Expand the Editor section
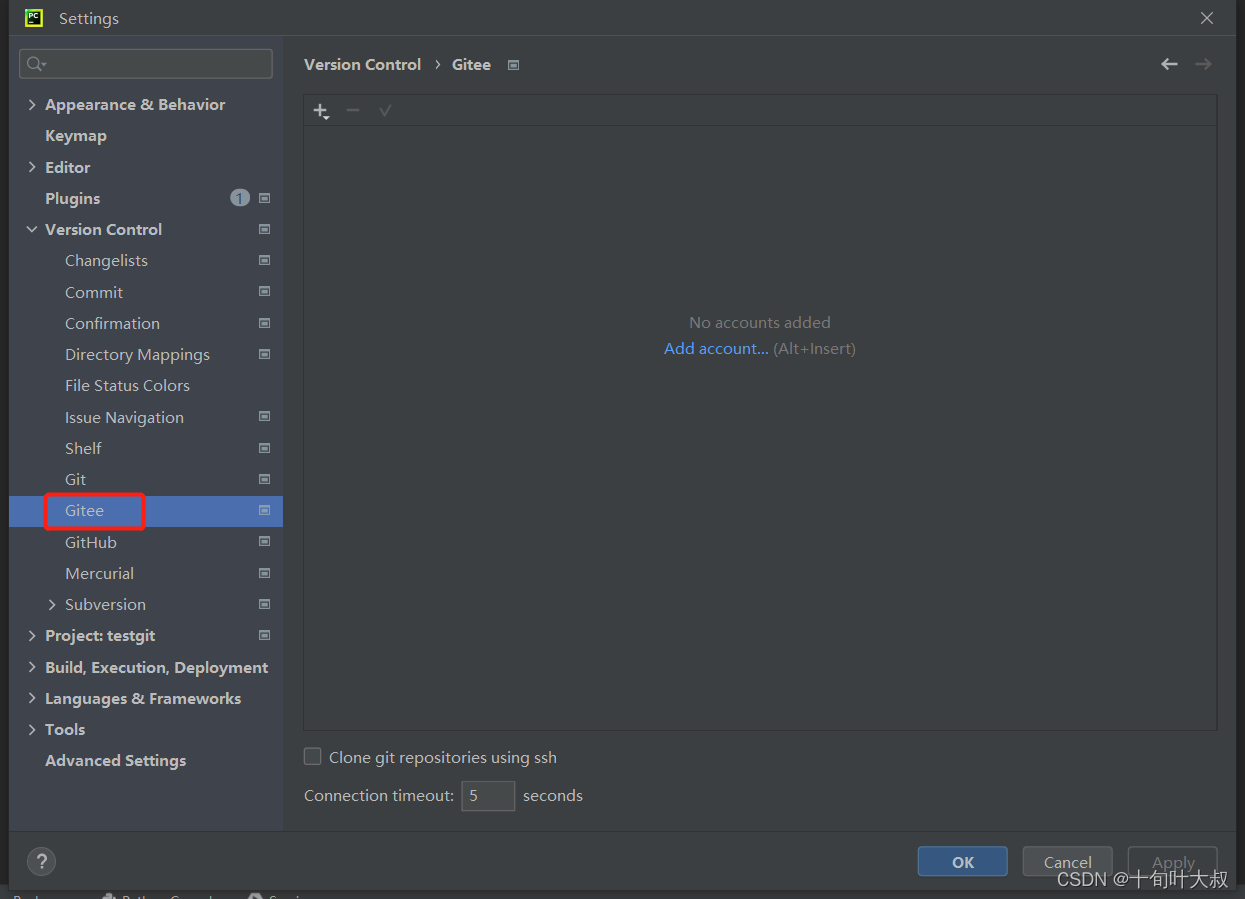The height and width of the screenshot is (899, 1245). (32, 167)
